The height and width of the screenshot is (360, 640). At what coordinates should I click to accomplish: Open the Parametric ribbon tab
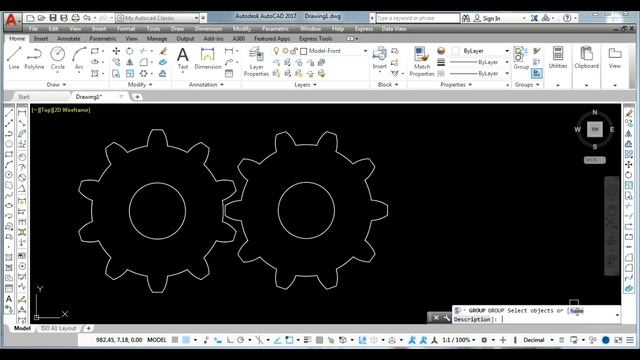click(x=103, y=38)
